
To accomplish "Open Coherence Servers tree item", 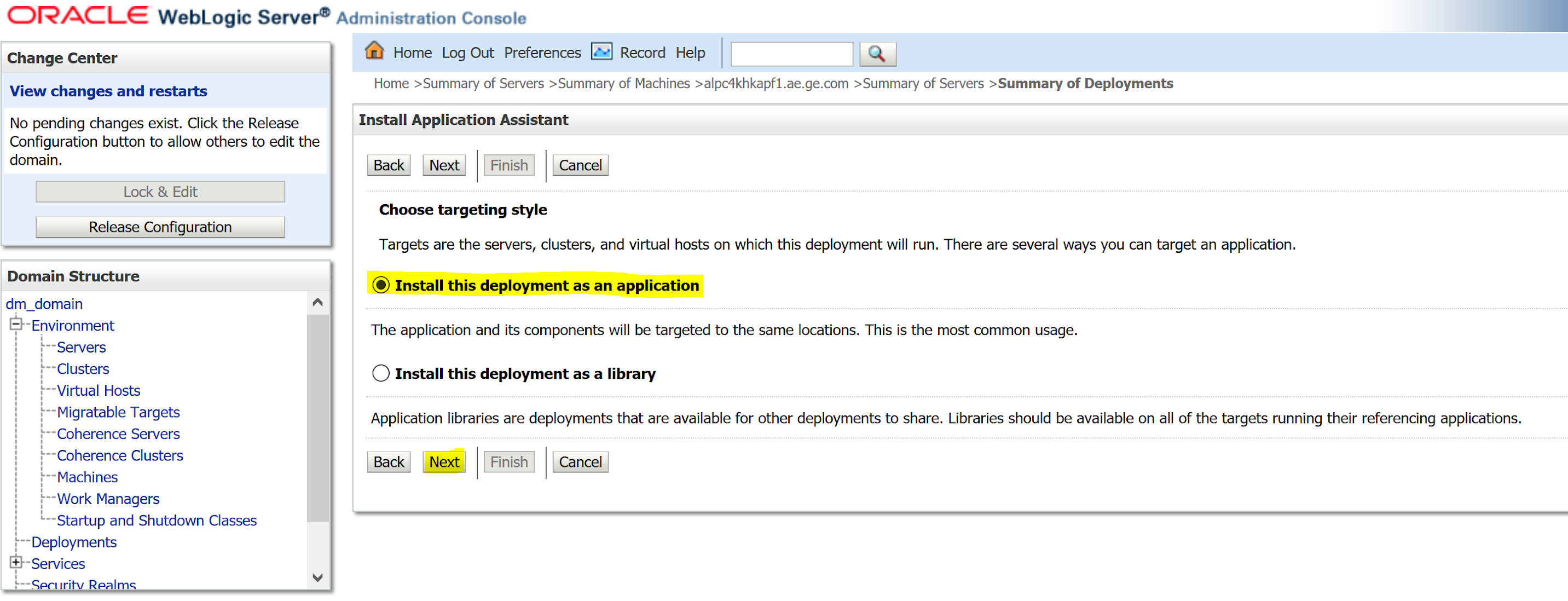I will pyautogui.click(x=119, y=434).
